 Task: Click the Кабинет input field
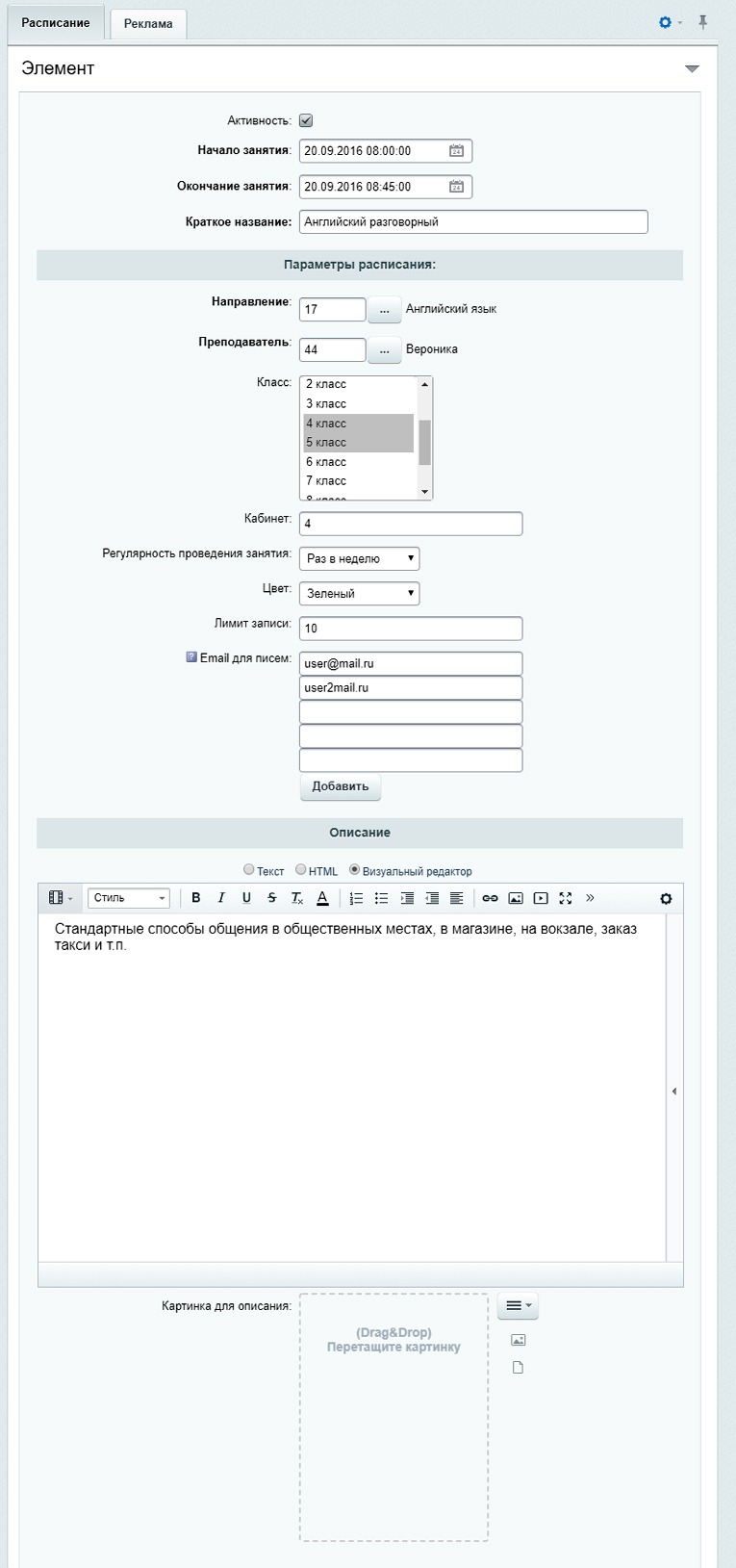(411, 524)
